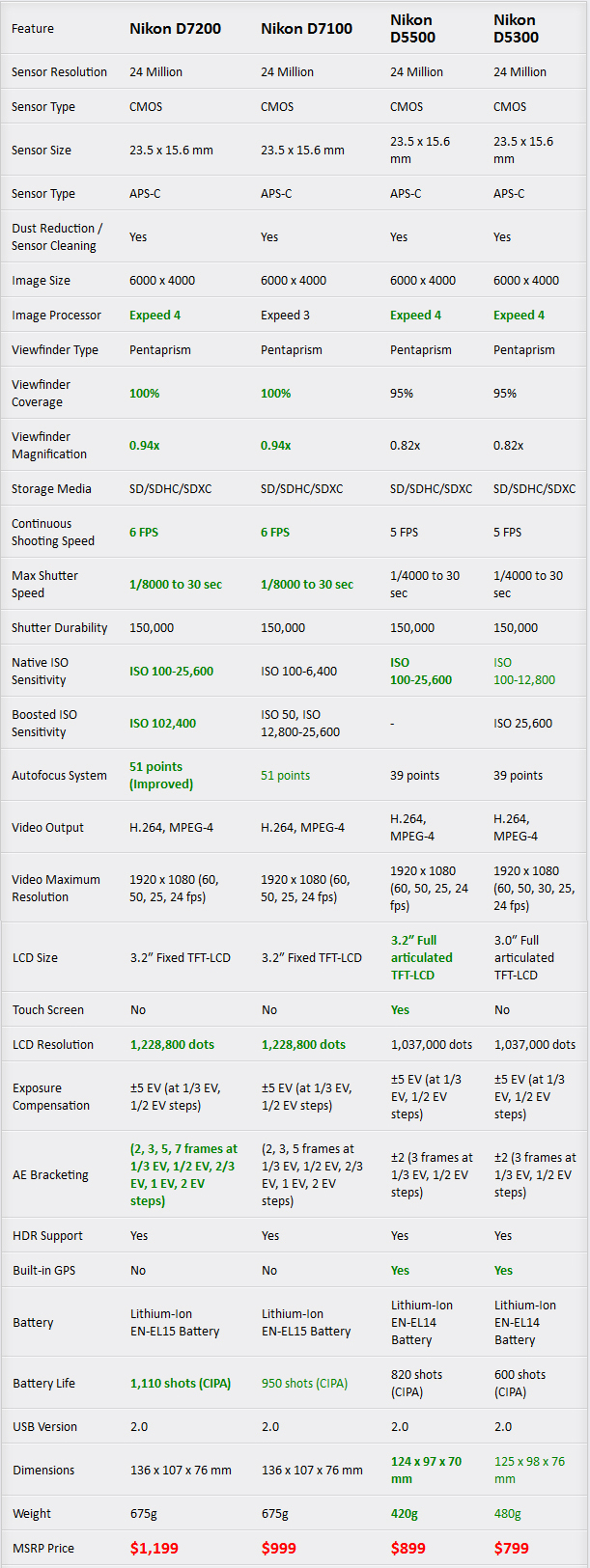
Task: Click the $999 MSRP price
Action: click(x=279, y=1548)
